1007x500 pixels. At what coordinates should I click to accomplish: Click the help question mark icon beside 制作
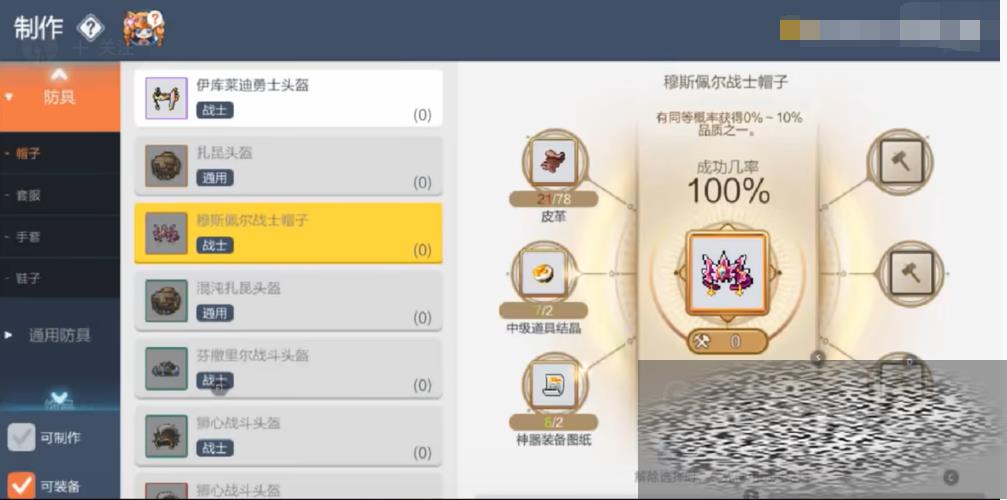[x=91, y=28]
